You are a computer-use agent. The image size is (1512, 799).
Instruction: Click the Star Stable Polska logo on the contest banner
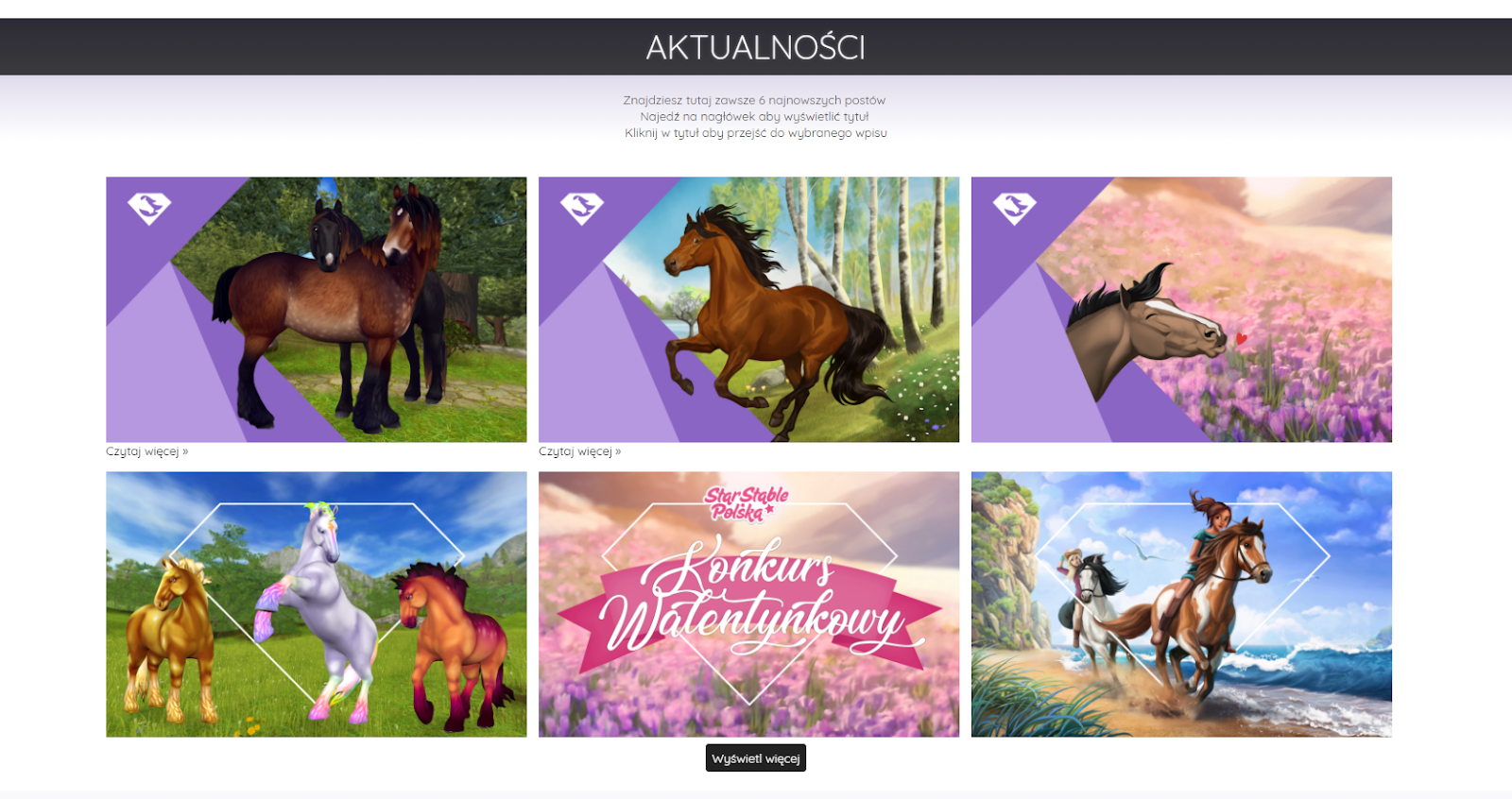coord(746,503)
